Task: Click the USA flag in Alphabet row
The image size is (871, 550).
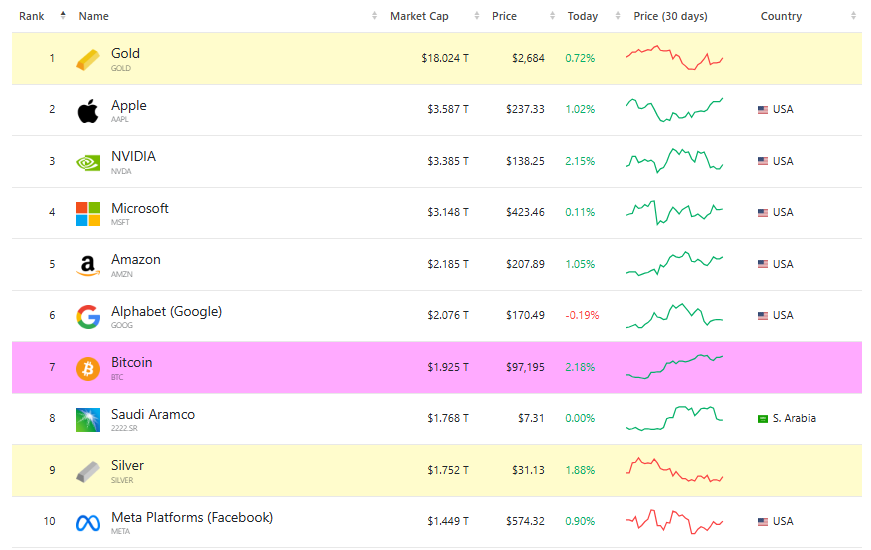Action: click(763, 316)
